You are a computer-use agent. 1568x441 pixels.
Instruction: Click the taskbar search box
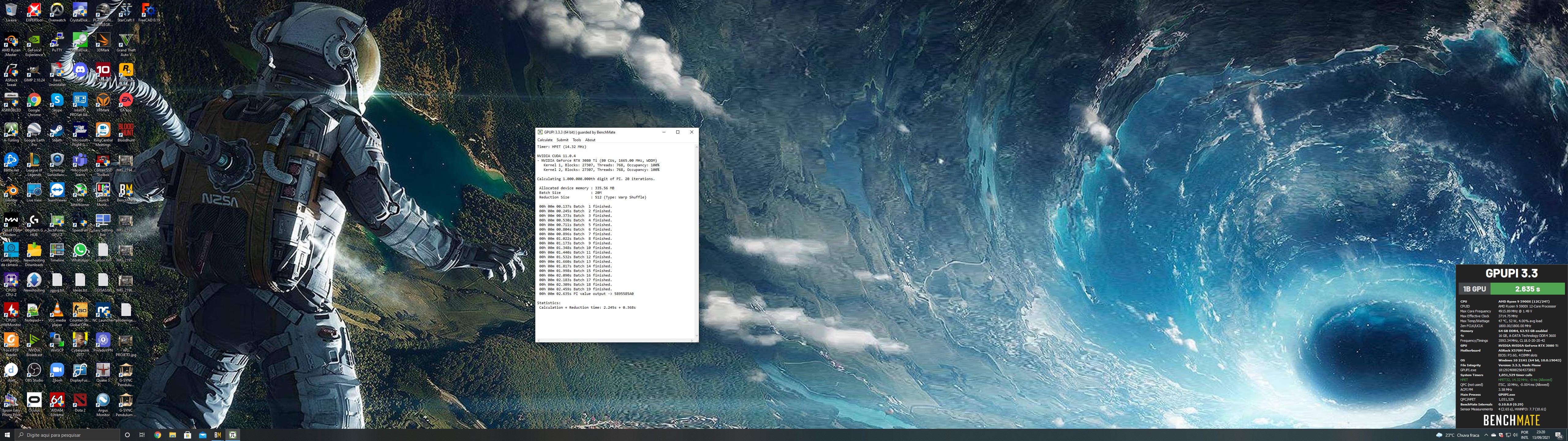[x=68, y=435]
